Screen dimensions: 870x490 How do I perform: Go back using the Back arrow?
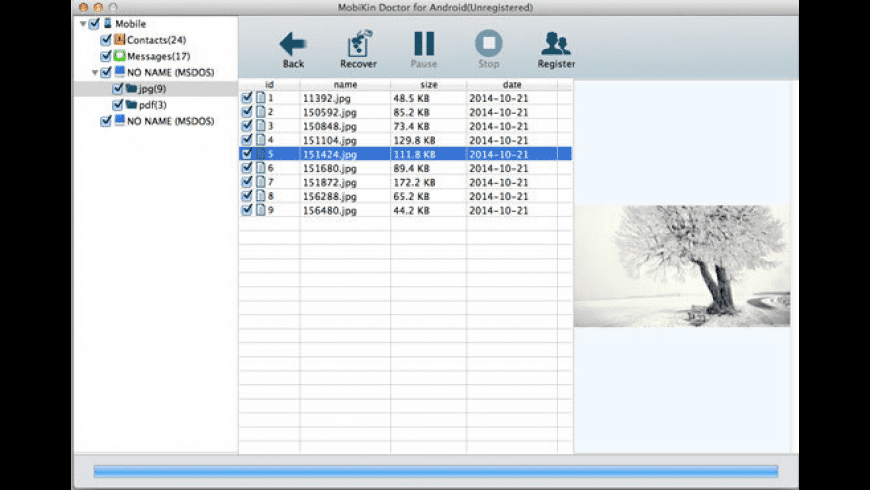tap(292, 49)
